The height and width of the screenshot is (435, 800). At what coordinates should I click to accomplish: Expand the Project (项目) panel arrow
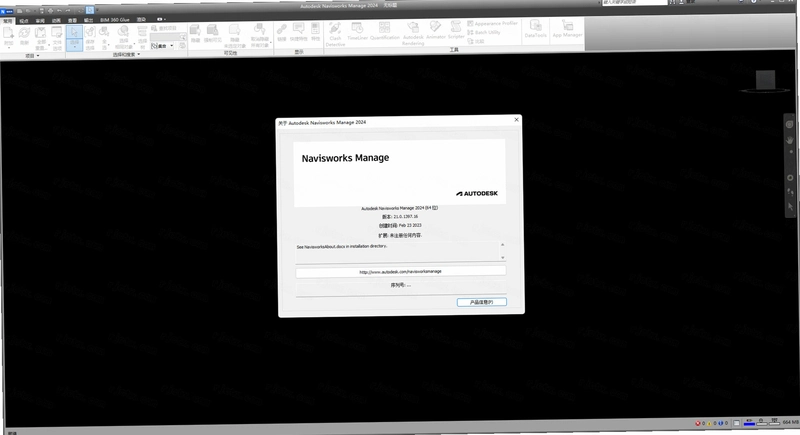(38, 56)
